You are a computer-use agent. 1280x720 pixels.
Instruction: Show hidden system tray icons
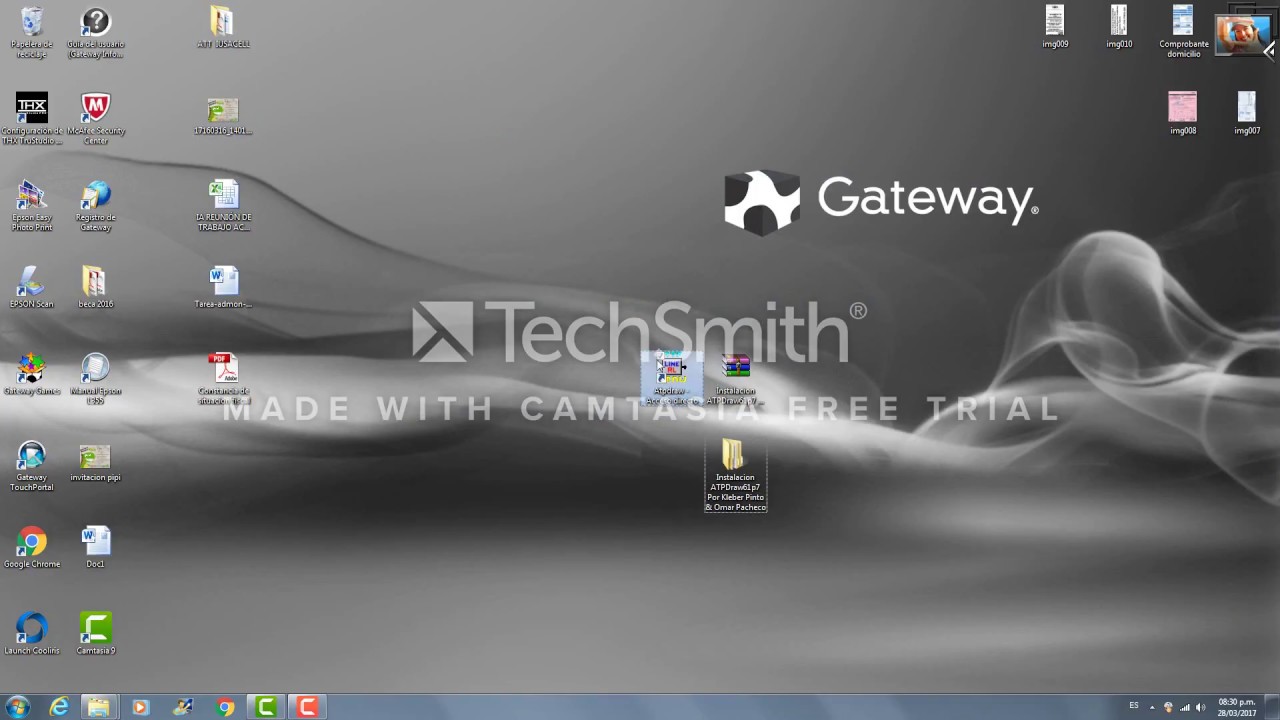tap(1152, 707)
